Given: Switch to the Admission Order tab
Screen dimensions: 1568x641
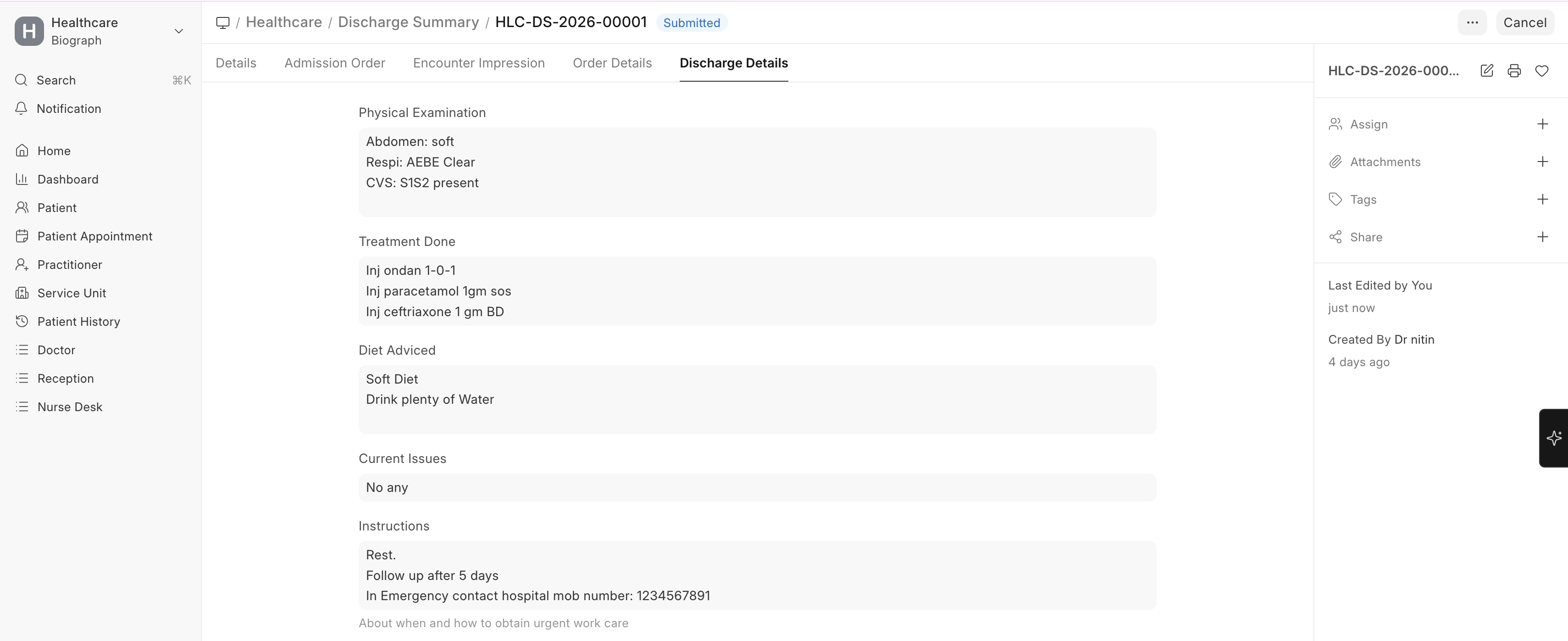Looking at the screenshot, I should (334, 63).
